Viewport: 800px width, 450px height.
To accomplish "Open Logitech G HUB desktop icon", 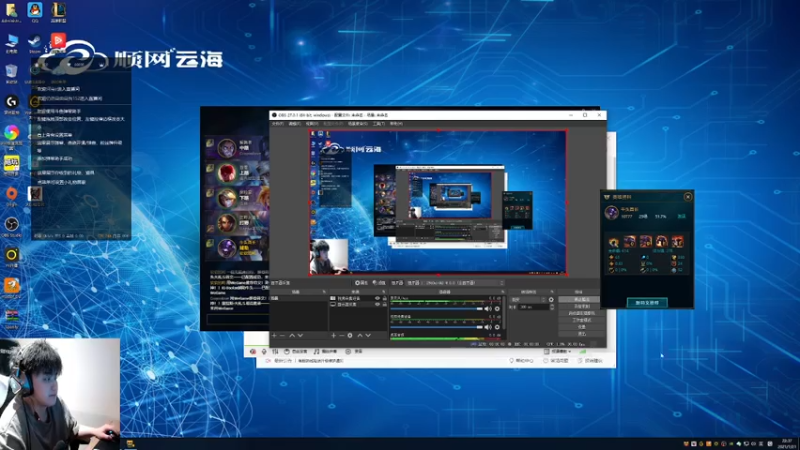I will click(x=11, y=104).
